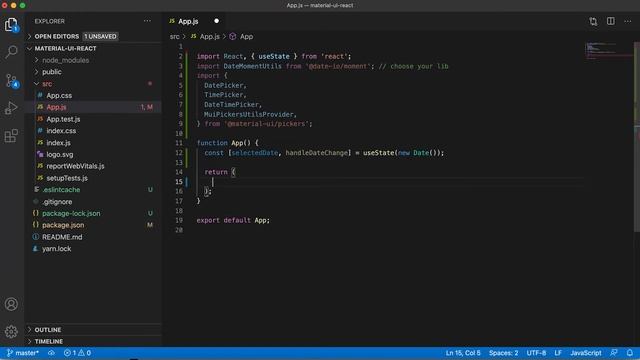Open the Search view in activity bar
The height and width of the screenshot is (360, 640).
click(11, 52)
